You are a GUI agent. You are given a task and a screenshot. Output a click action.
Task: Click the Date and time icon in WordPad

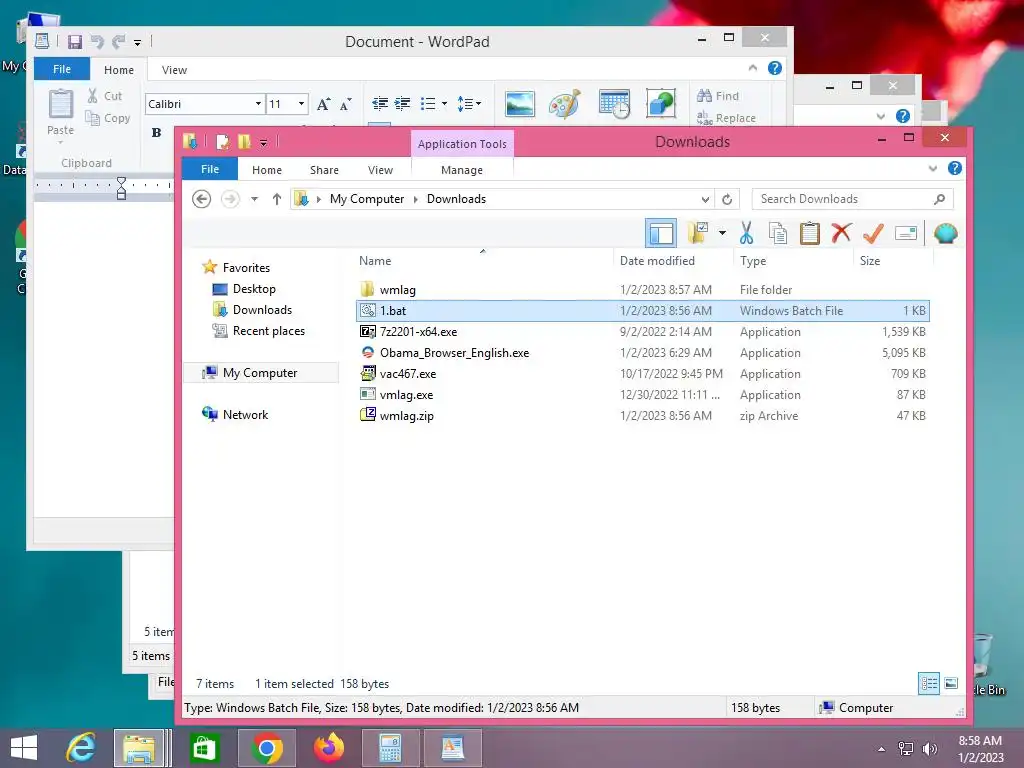[x=613, y=104]
